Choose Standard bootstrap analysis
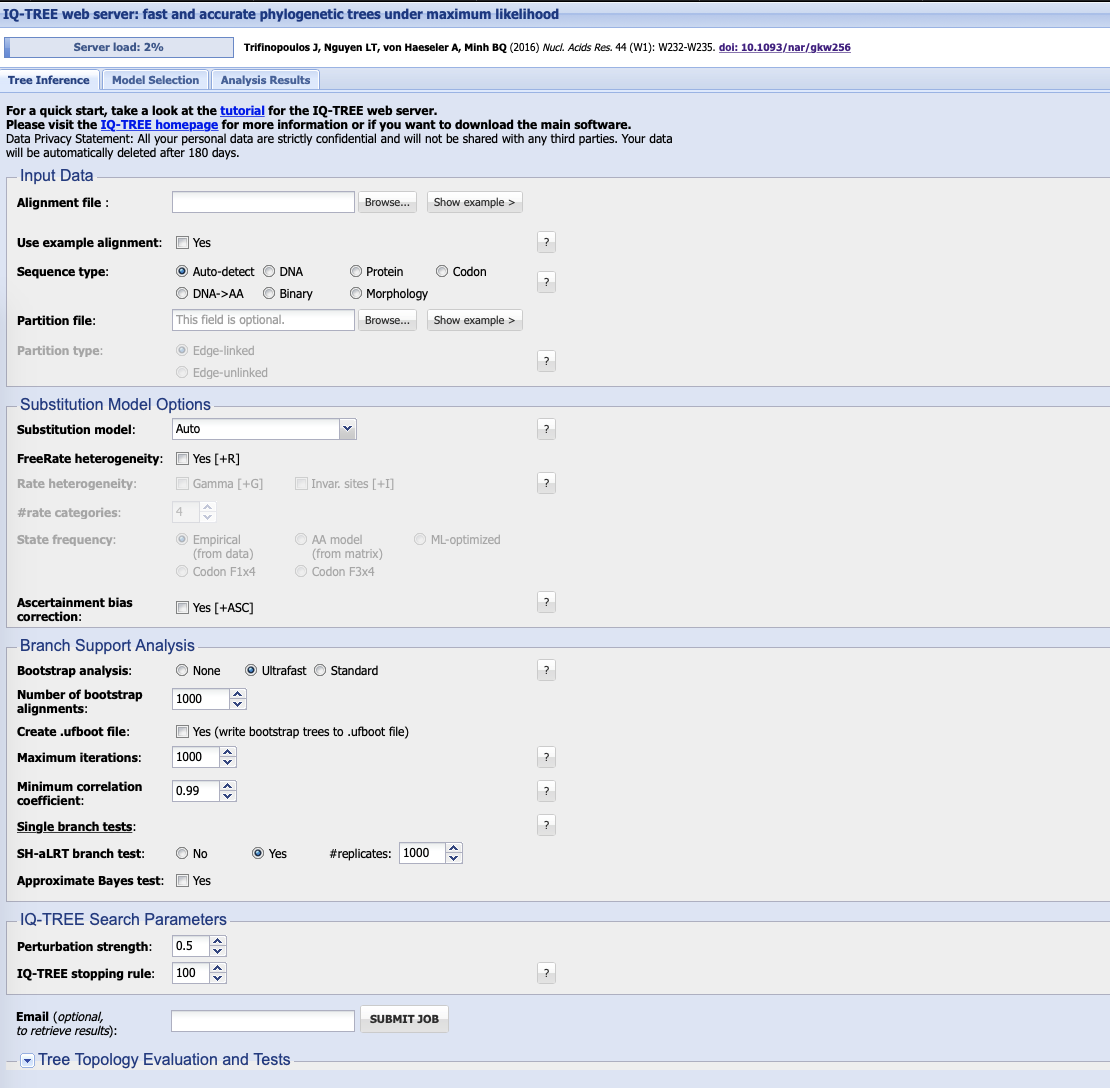 click(320, 670)
